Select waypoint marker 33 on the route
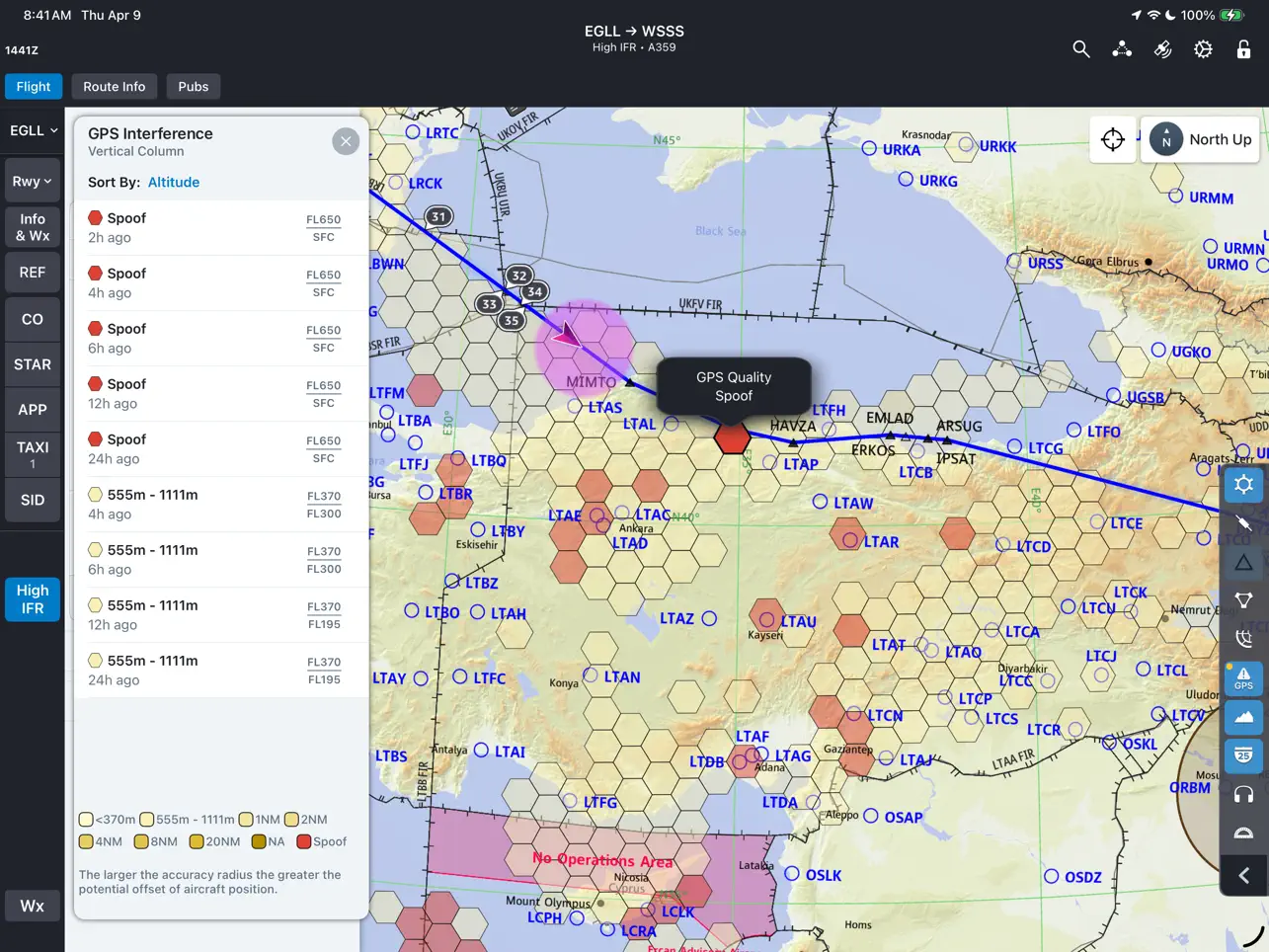 (489, 304)
